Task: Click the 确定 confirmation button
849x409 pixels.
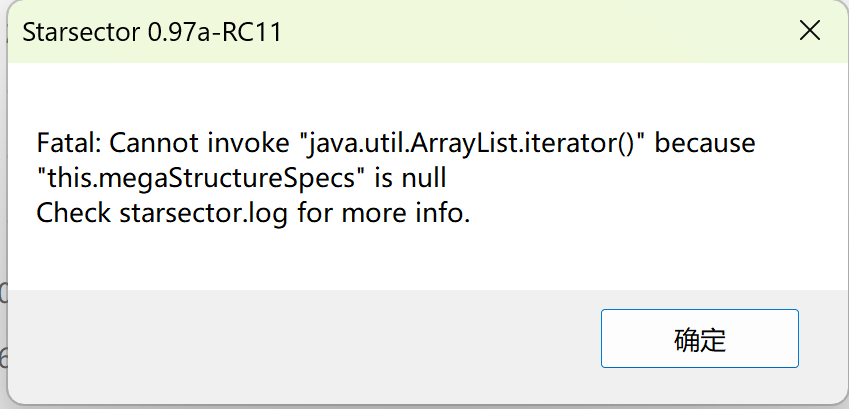Action: click(x=699, y=338)
